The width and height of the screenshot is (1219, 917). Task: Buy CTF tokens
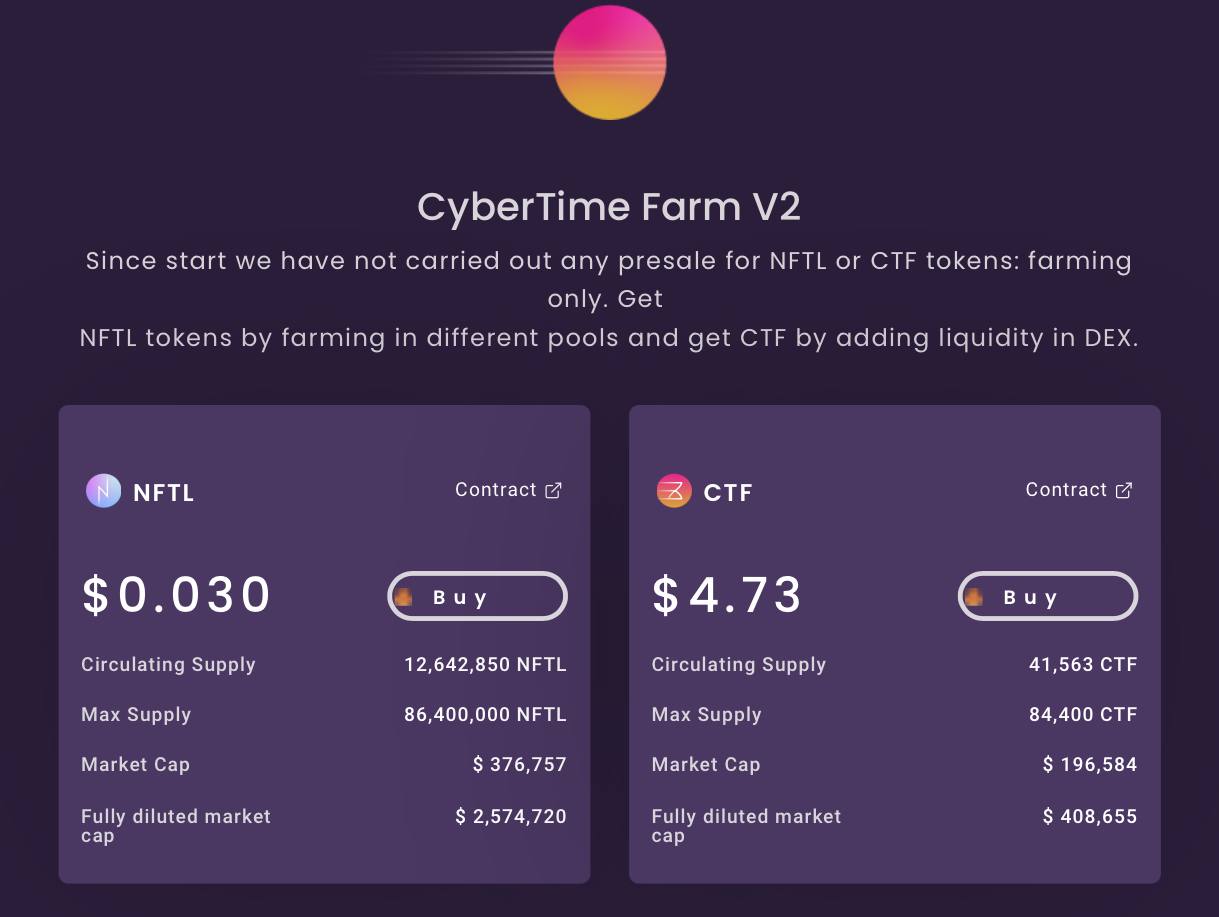point(1048,597)
